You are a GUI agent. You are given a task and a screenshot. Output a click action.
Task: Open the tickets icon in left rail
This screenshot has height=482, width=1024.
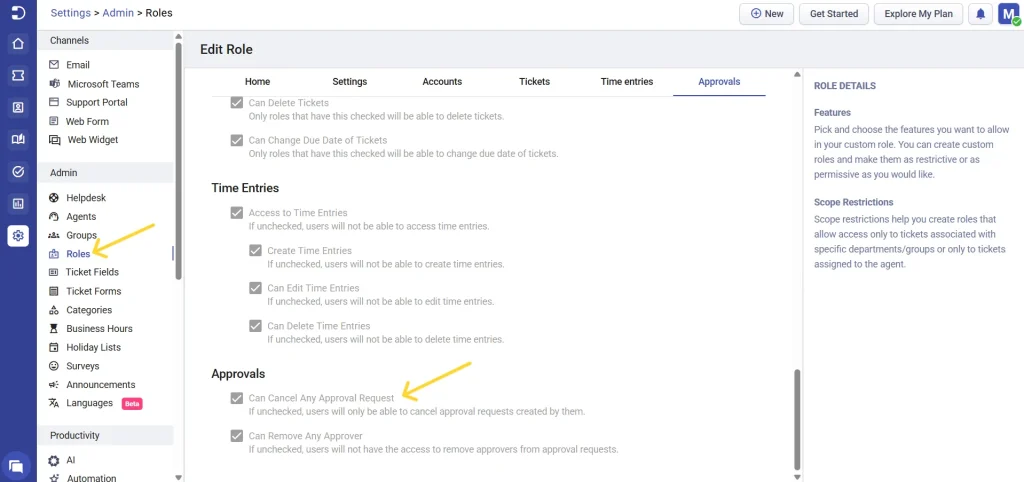coord(18,76)
